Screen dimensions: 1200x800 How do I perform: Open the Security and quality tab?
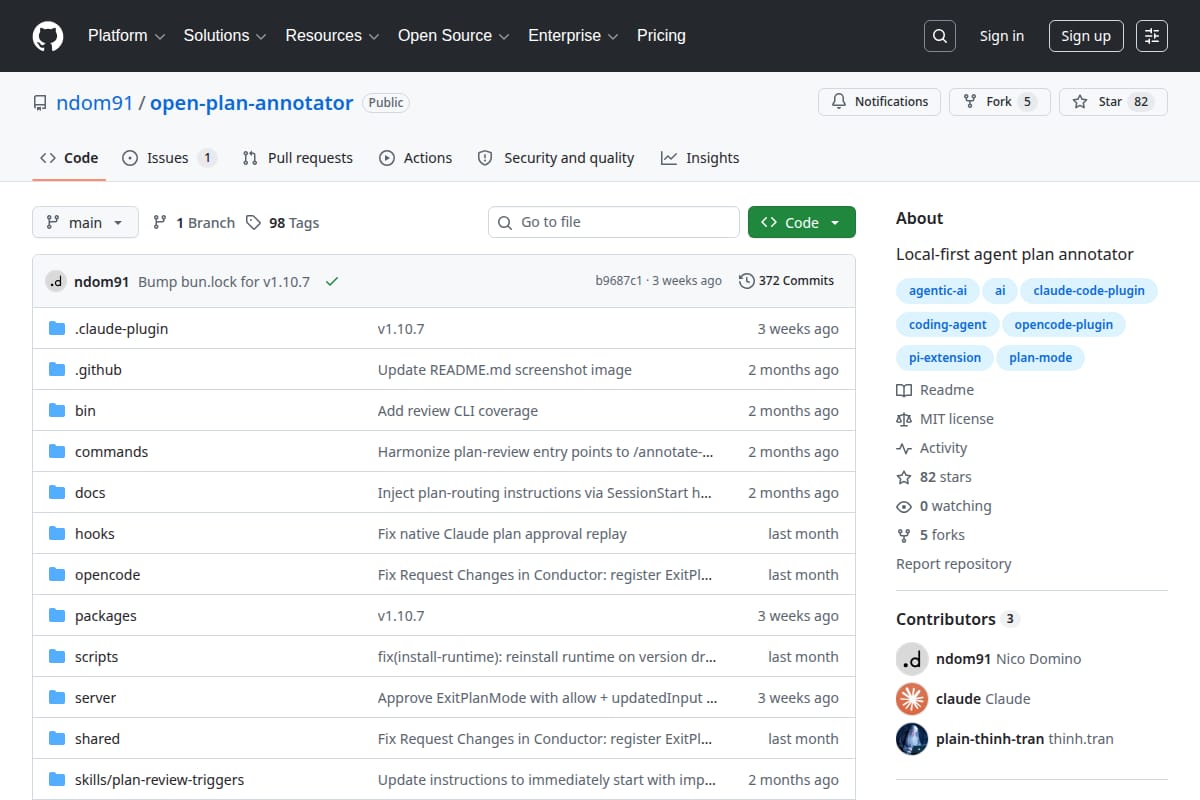click(556, 158)
